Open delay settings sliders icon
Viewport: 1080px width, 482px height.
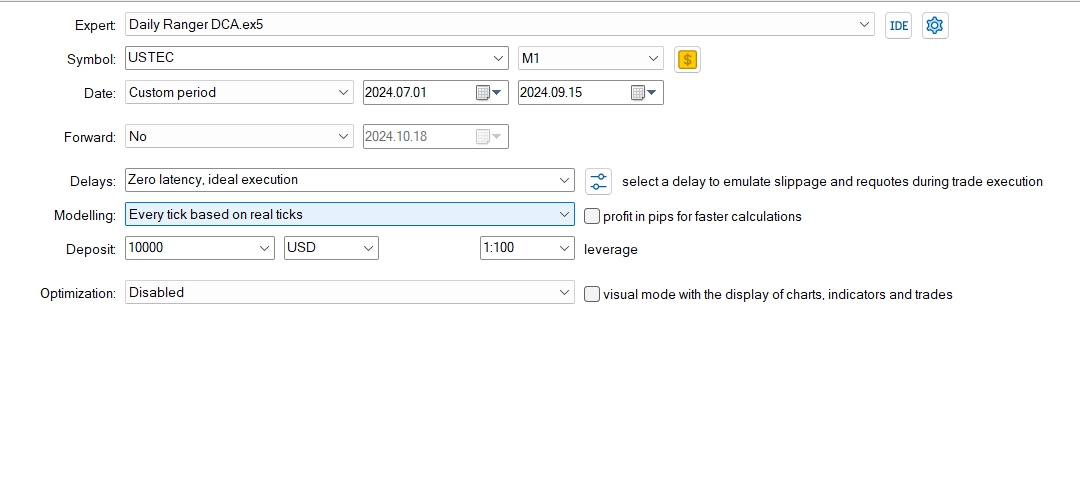599,181
